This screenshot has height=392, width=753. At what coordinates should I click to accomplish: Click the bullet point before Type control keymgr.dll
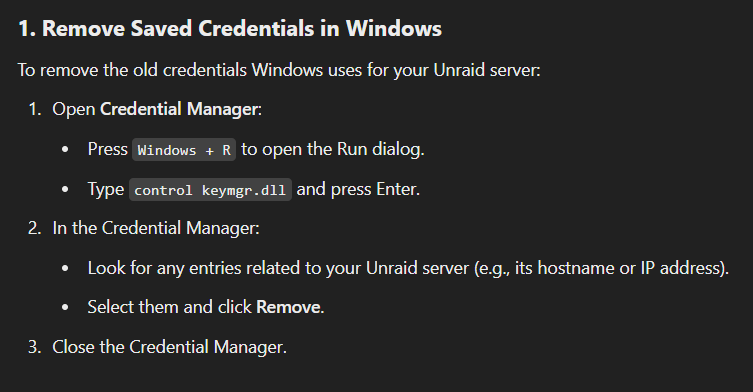65,190
